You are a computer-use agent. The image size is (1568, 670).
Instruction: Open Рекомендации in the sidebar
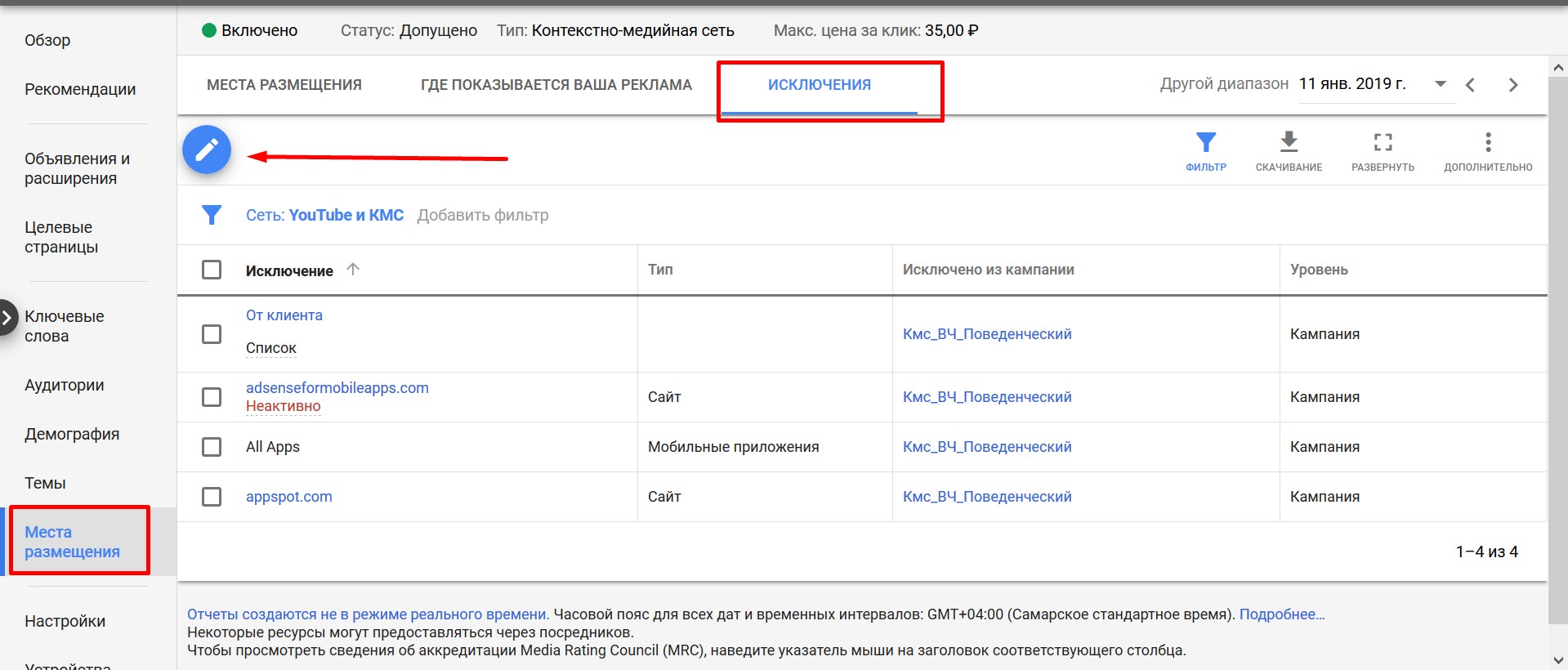(x=80, y=89)
